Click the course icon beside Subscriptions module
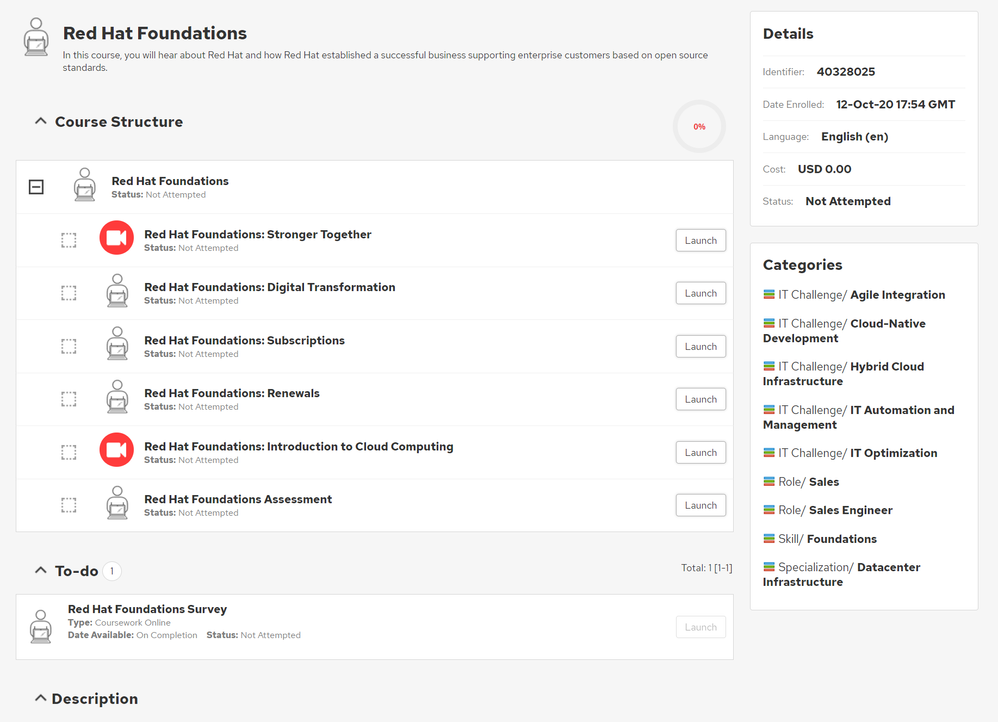This screenshot has height=722, width=998. (117, 344)
